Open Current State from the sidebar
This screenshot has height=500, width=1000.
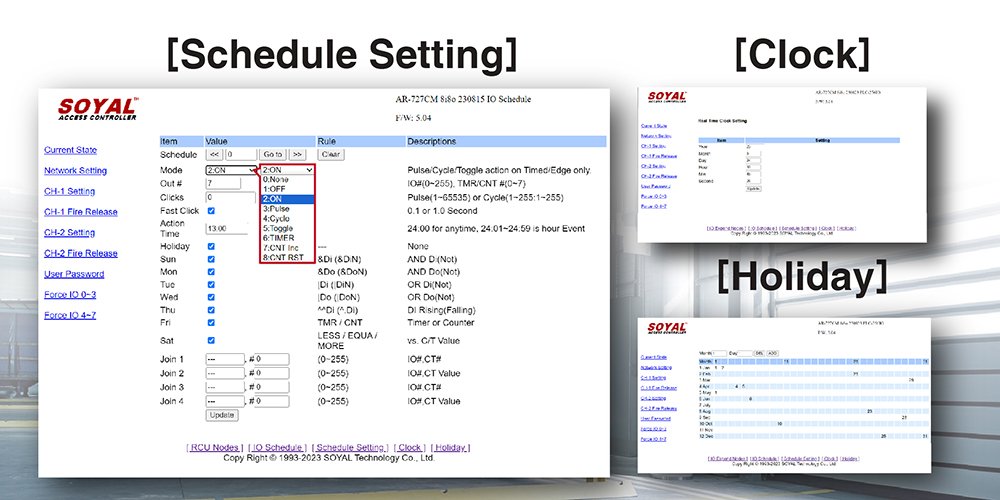pyautogui.click(x=70, y=150)
